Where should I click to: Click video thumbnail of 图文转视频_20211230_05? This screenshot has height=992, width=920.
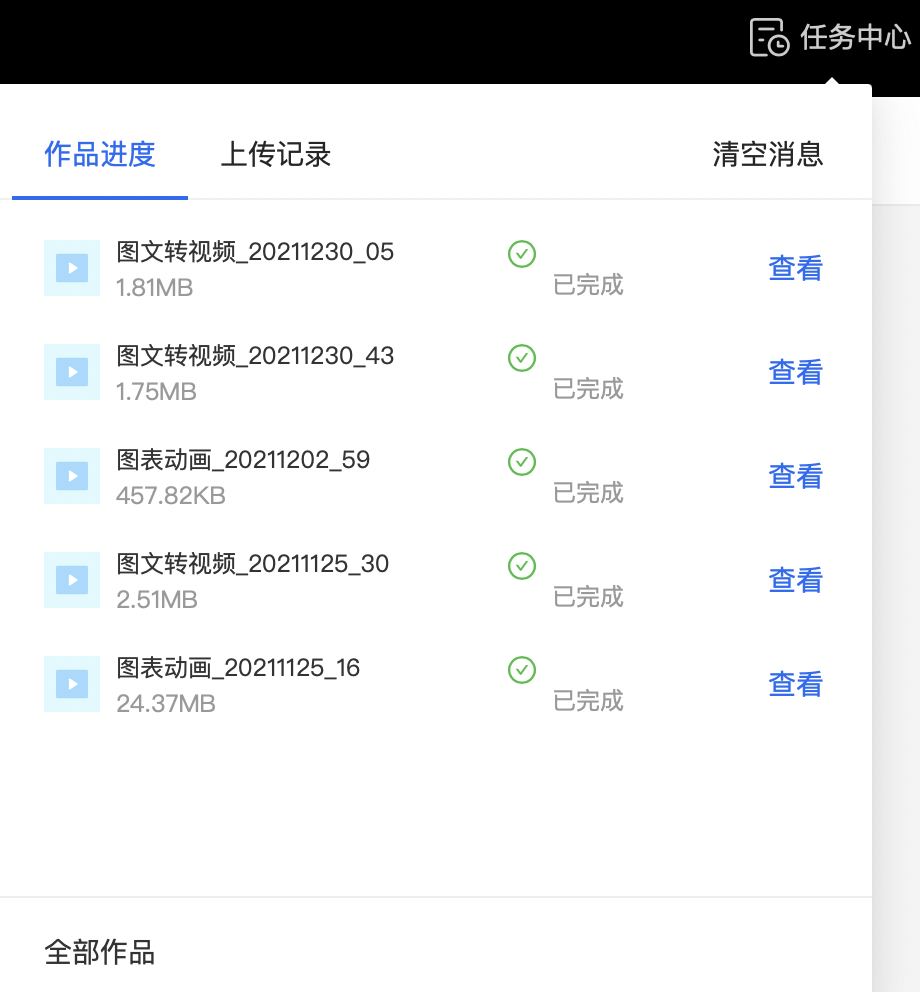click(72, 268)
